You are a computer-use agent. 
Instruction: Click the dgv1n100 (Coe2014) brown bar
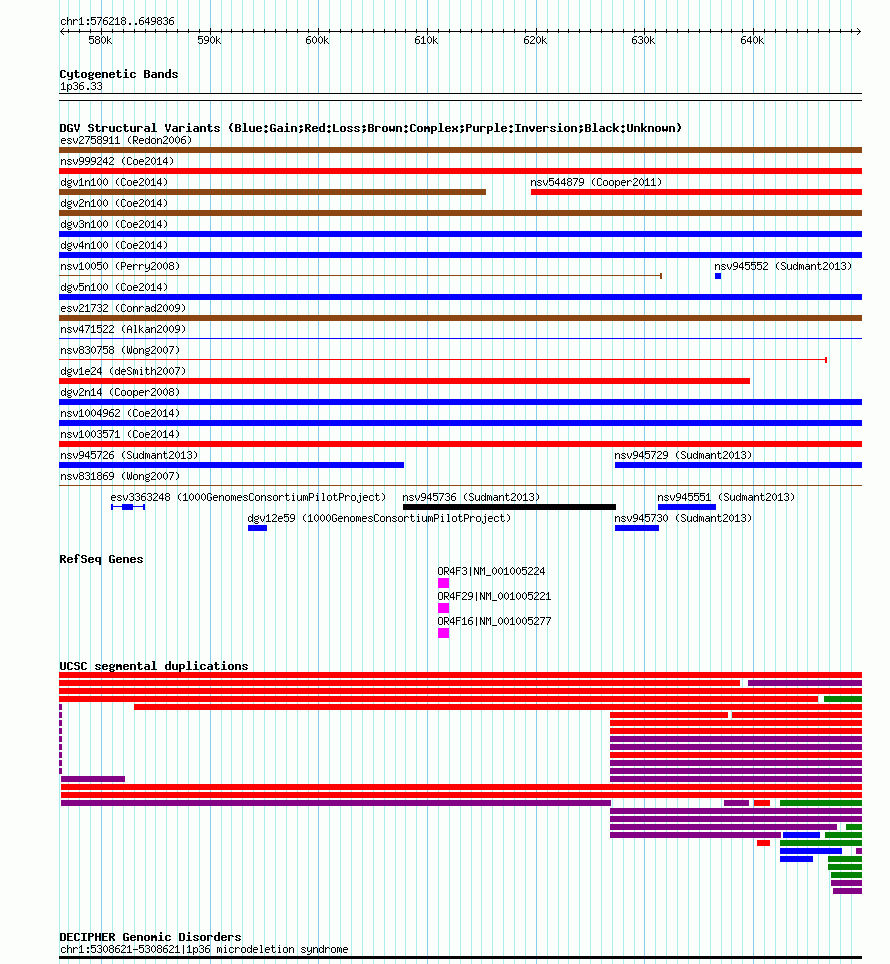coord(272,192)
